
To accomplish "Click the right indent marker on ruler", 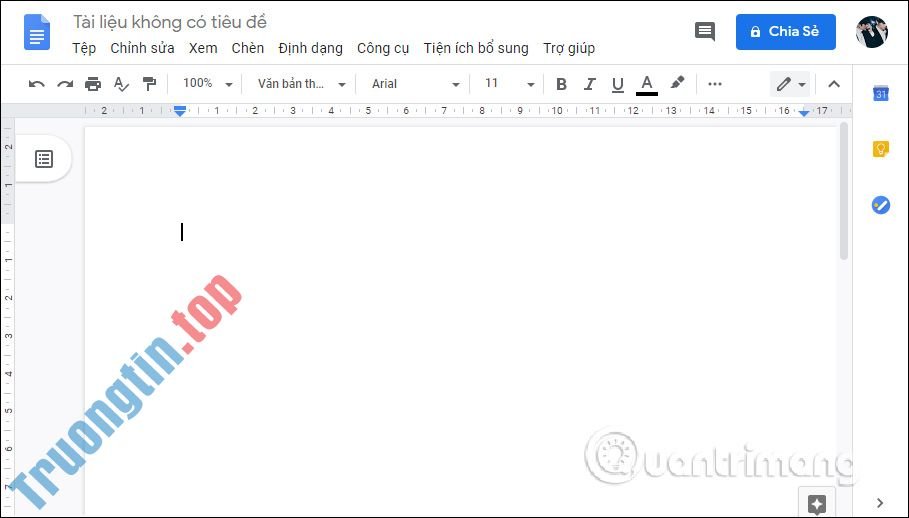I will point(803,112).
